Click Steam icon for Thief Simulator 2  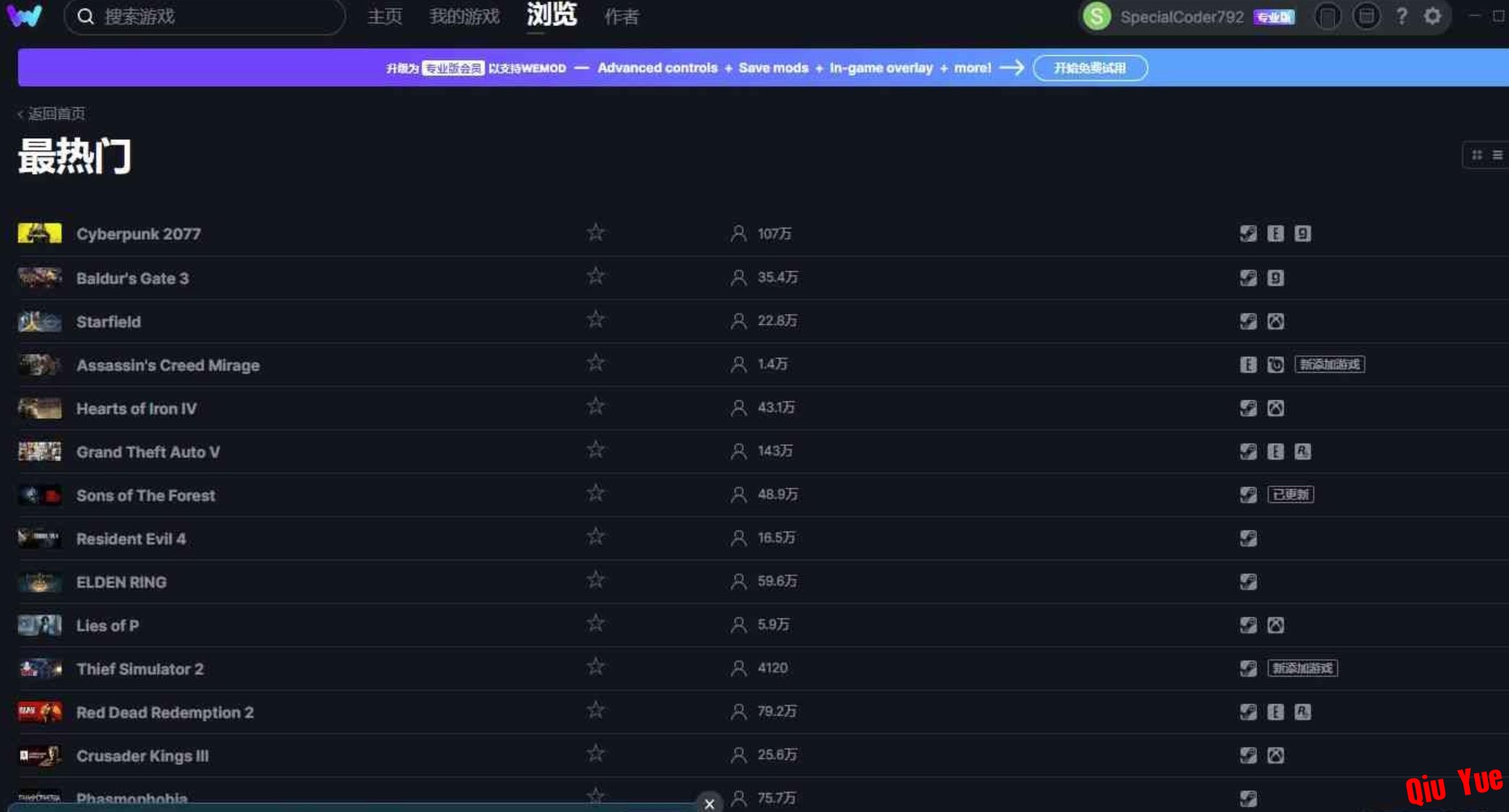[1248, 669]
